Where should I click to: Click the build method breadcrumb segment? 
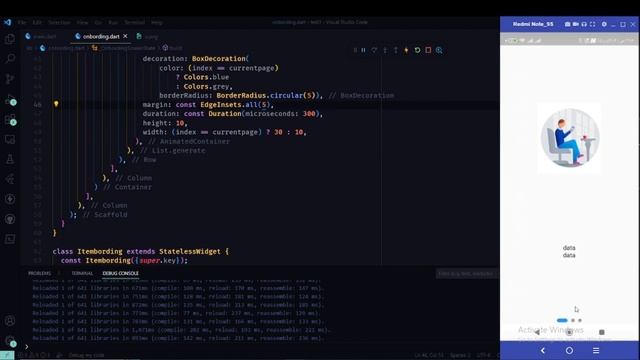[x=172, y=48]
